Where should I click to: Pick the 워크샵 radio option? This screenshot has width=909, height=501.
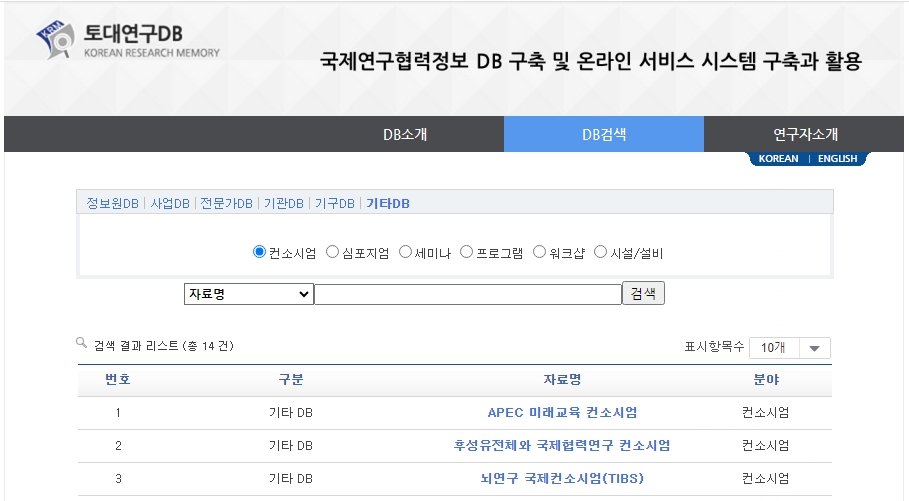[539, 252]
